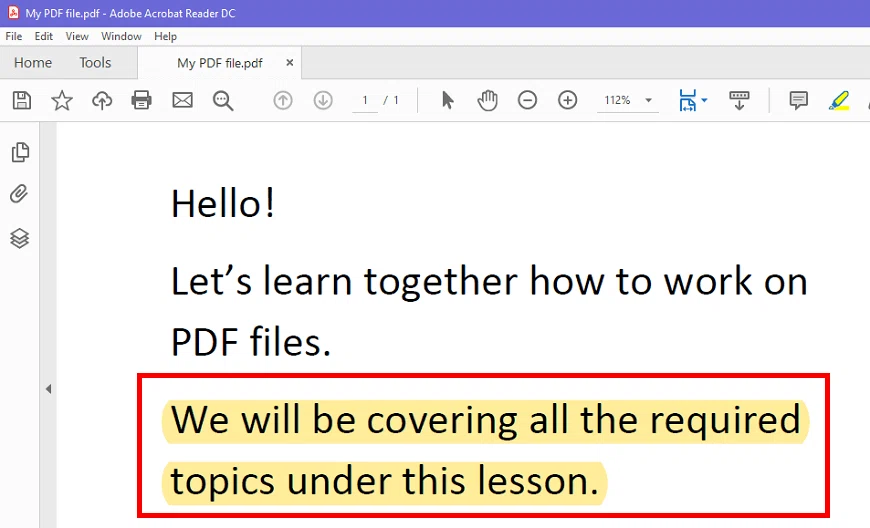Screen dimensions: 870x528
Task: Open the zoom level 112% dropdown
Action: pos(649,100)
